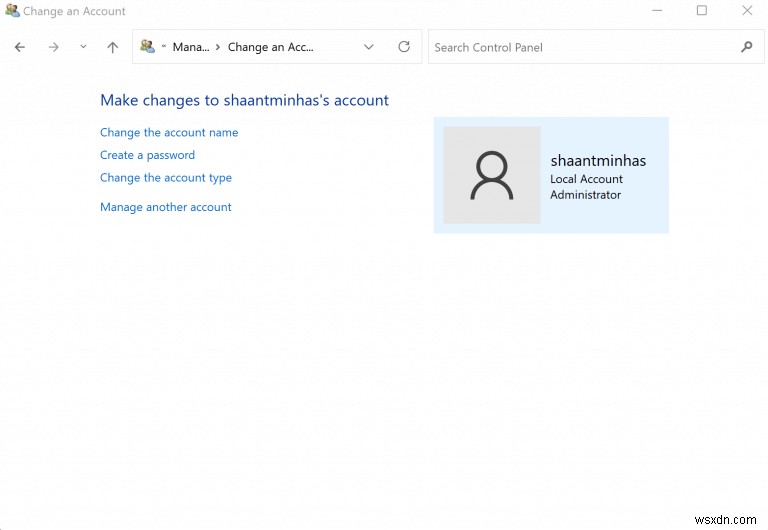Go up one level with the Up arrow
The height and width of the screenshot is (530, 768).
(x=113, y=47)
